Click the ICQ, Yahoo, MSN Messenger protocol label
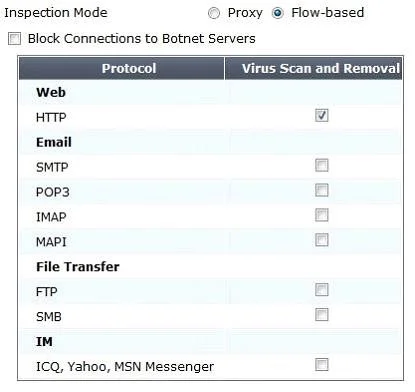 pyautogui.click(x=125, y=367)
